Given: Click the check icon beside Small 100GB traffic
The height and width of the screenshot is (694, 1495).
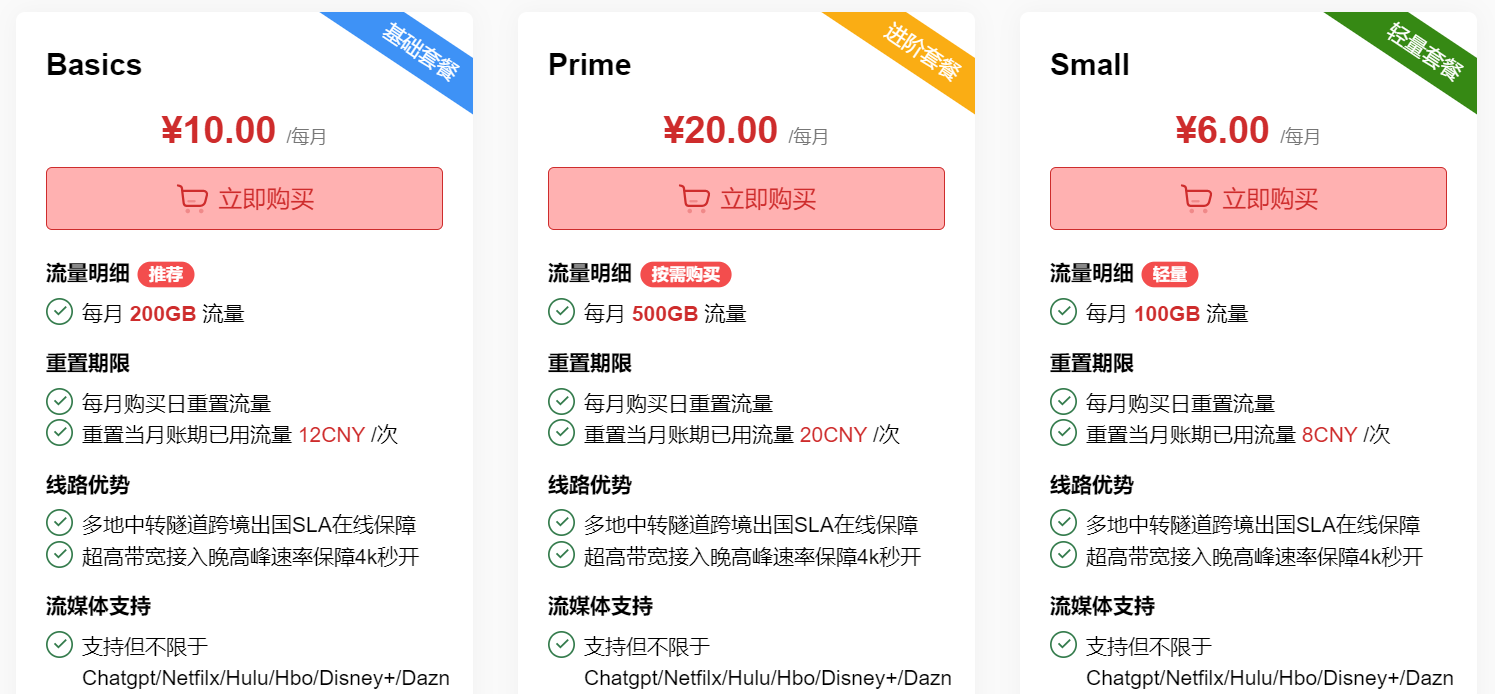Looking at the screenshot, I should point(1063,312).
